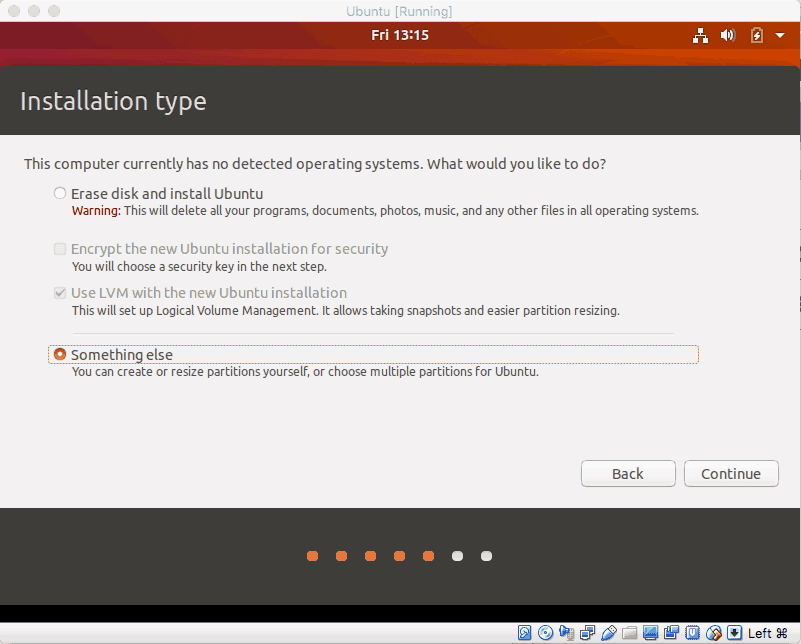Click the Back button

coord(628,473)
